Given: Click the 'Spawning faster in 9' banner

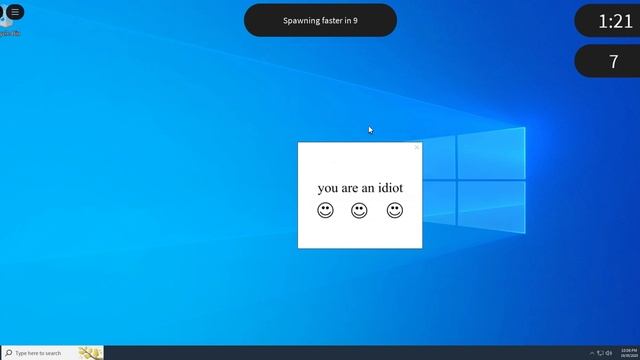Looking at the screenshot, I should [320, 20].
